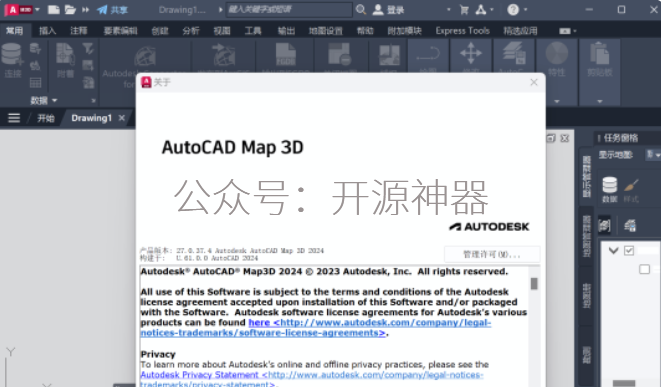Click the FGDB export file icon
The width and height of the screenshot is (661, 387).
coord(285,54)
